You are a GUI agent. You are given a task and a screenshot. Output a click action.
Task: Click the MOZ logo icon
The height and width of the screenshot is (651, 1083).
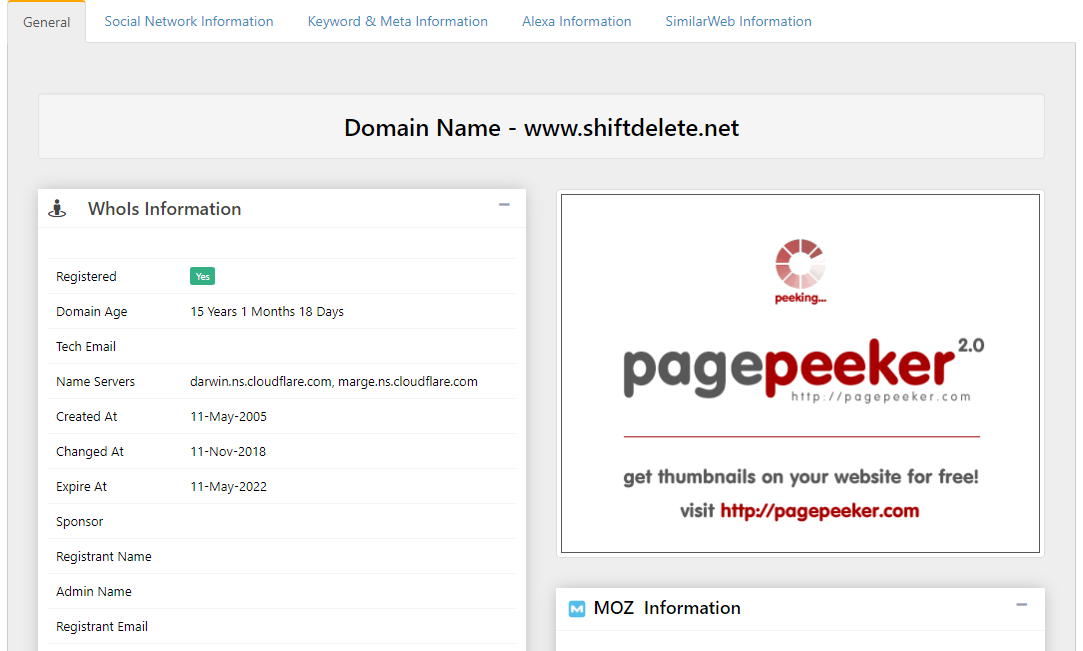576,608
